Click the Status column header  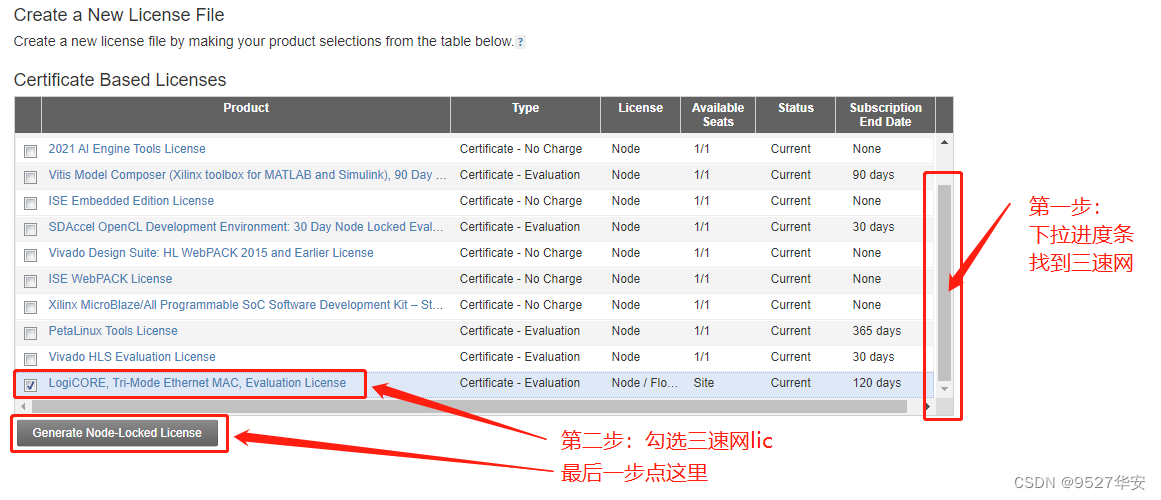coord(796,115)
